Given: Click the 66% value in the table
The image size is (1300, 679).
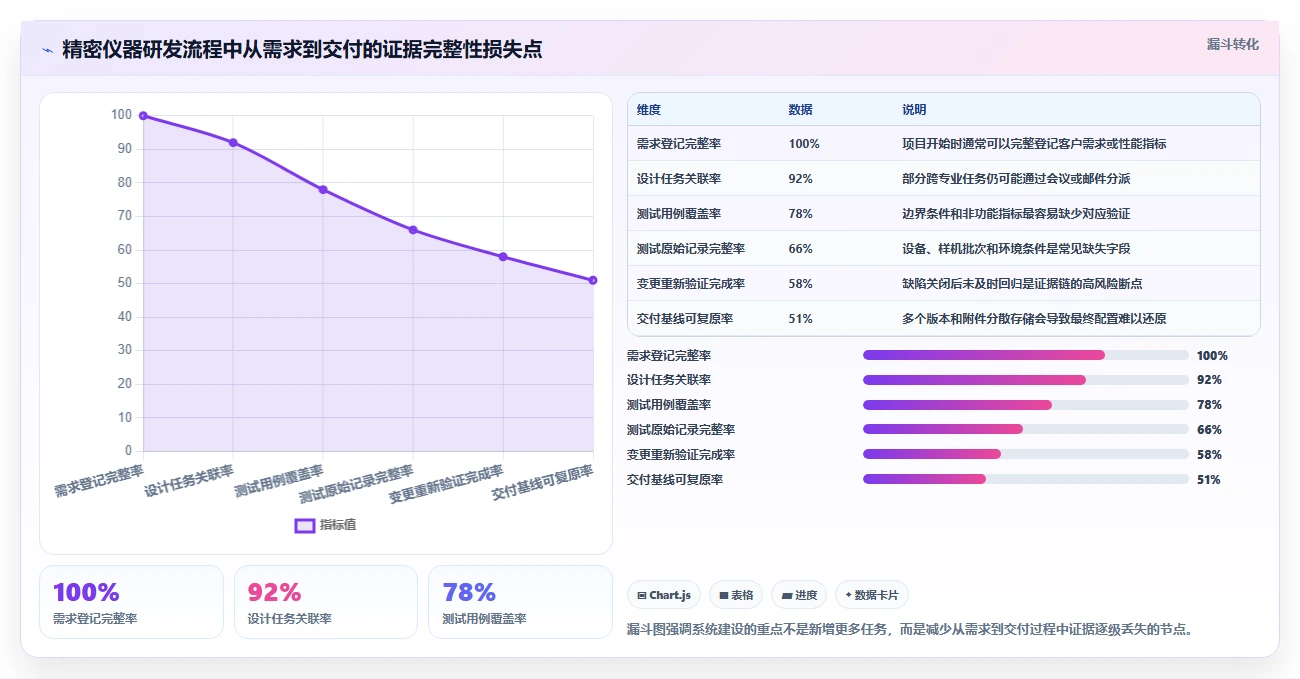Looking at the screenshot, I should (x=800, y=249).
